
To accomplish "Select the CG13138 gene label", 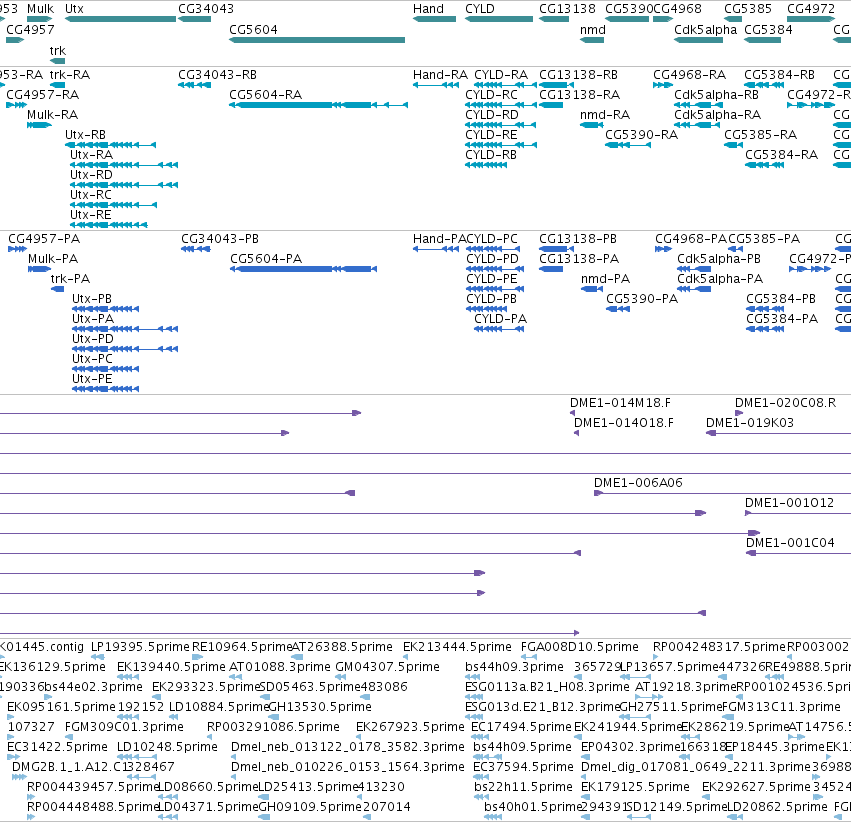I will pos(567,9).
